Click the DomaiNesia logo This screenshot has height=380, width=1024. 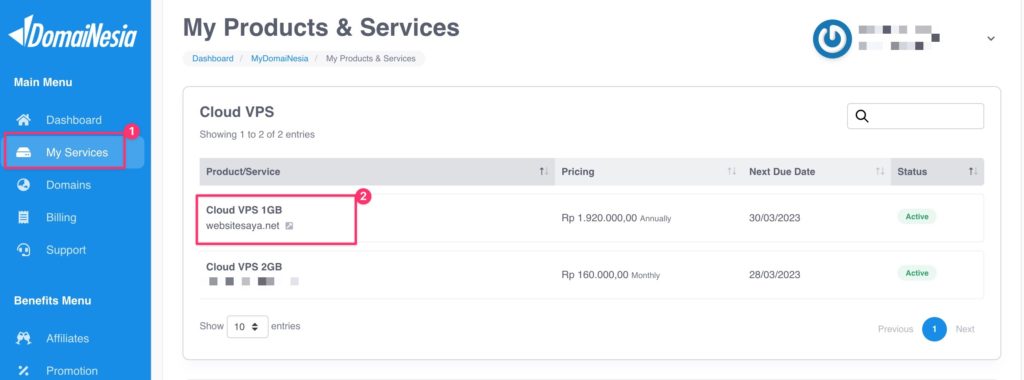[x=72, y=32]
